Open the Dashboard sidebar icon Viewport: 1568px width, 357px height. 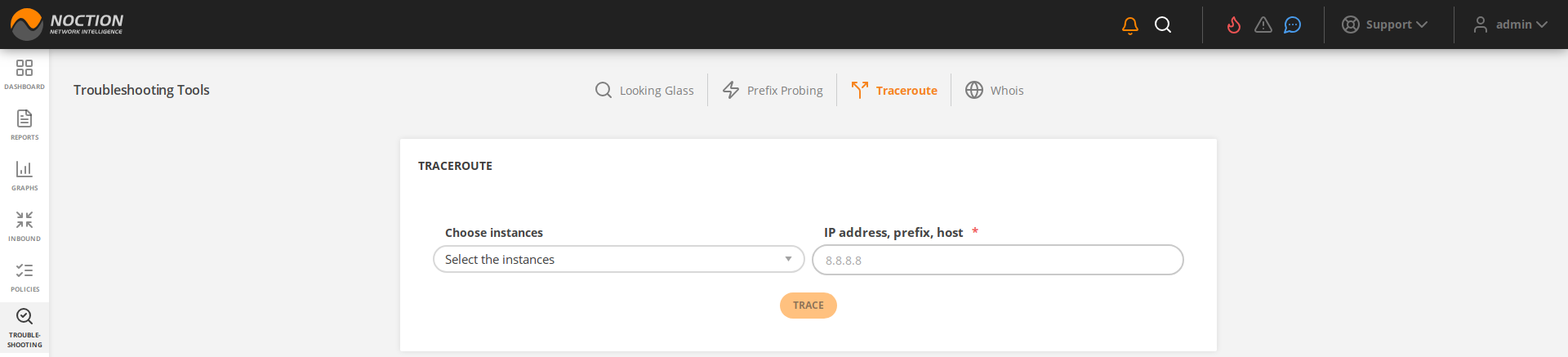point(24,74)
